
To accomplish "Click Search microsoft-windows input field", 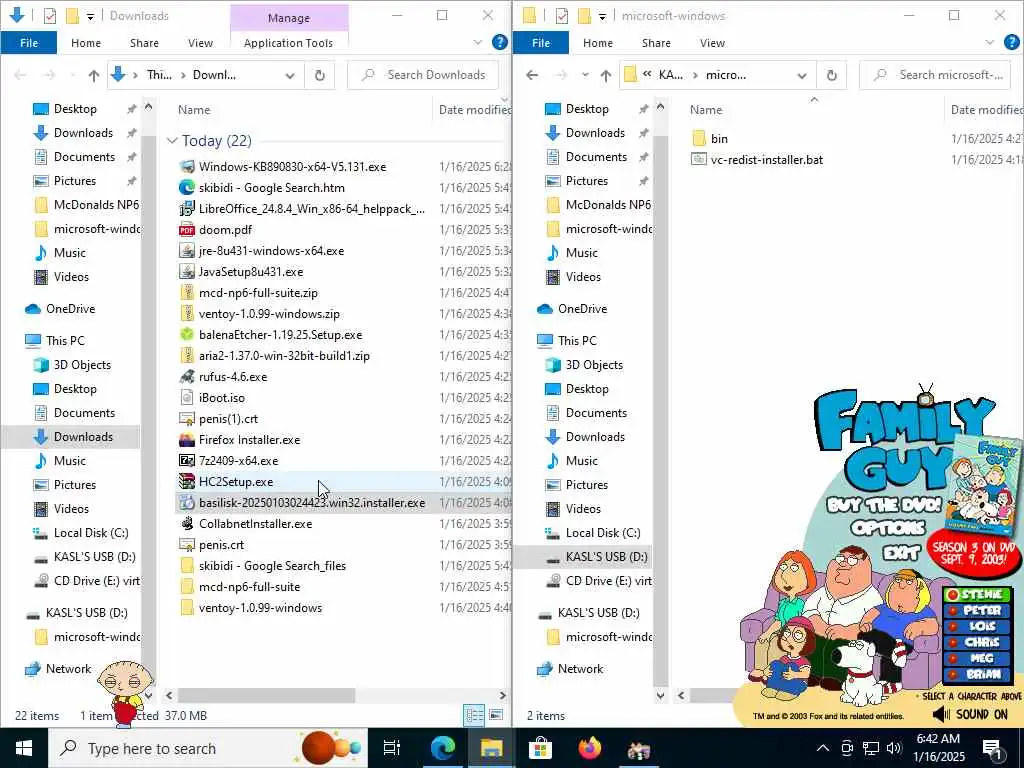I will (x=935, y=75).
